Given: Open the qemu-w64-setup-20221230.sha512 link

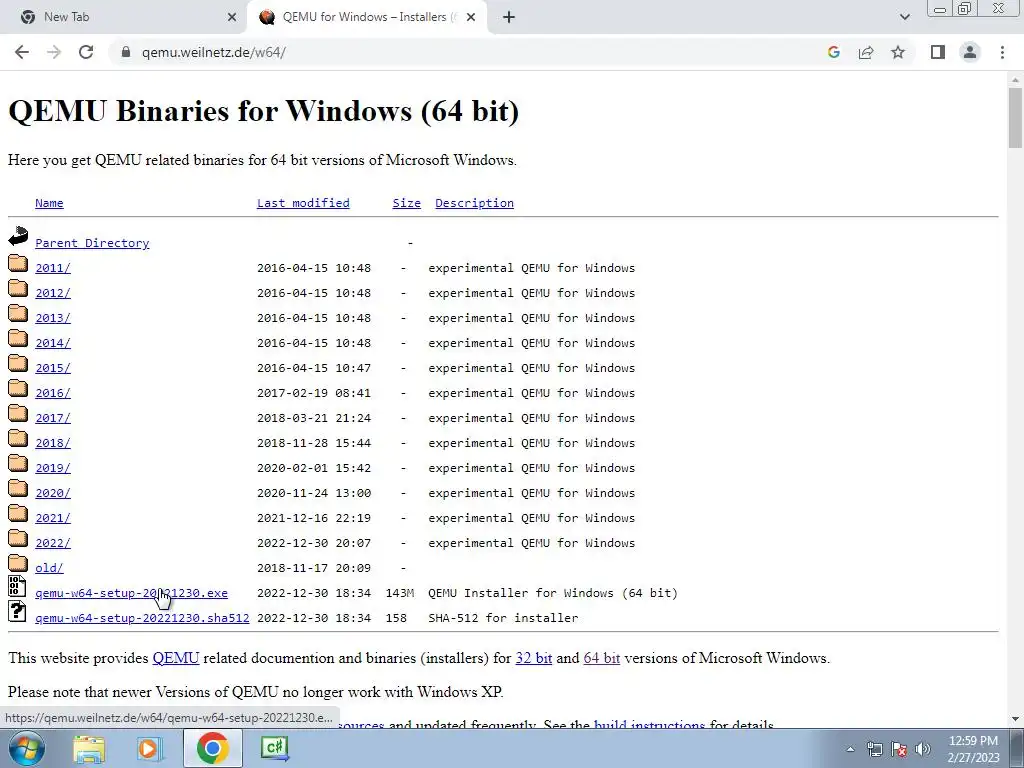Looking at the screenshot, I should pyautogui.click(x=142, y=618).
